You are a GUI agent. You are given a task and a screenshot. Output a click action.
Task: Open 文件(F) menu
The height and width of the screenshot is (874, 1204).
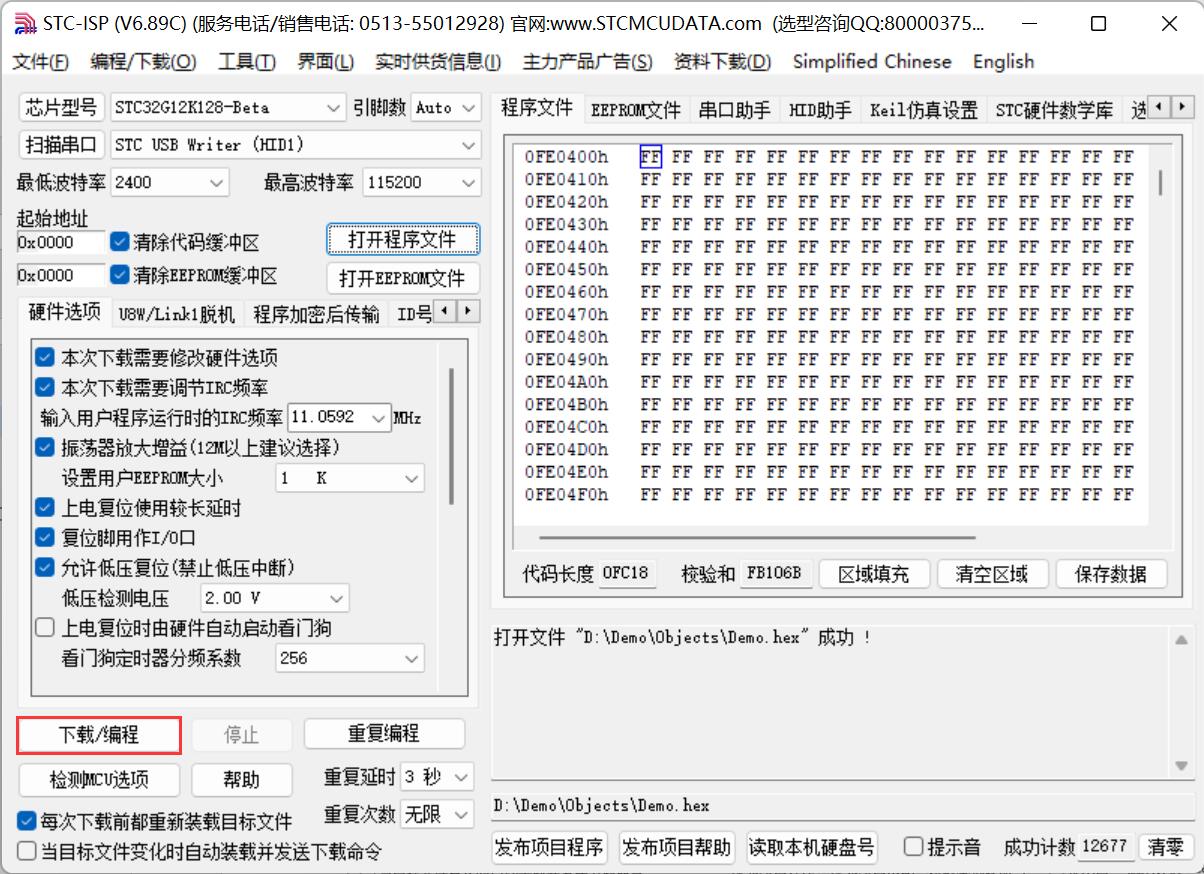pos(40,62)
